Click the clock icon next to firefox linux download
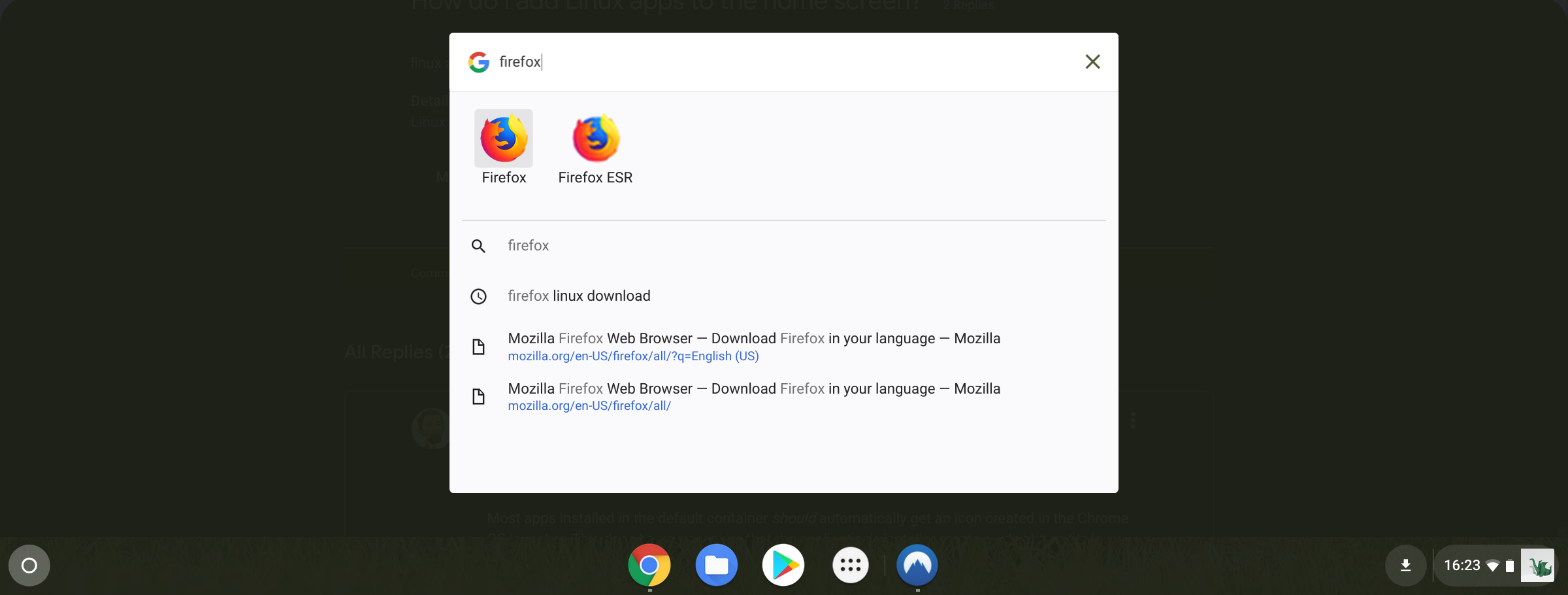Screen dimensions: 1568x595 pos(479,296)
